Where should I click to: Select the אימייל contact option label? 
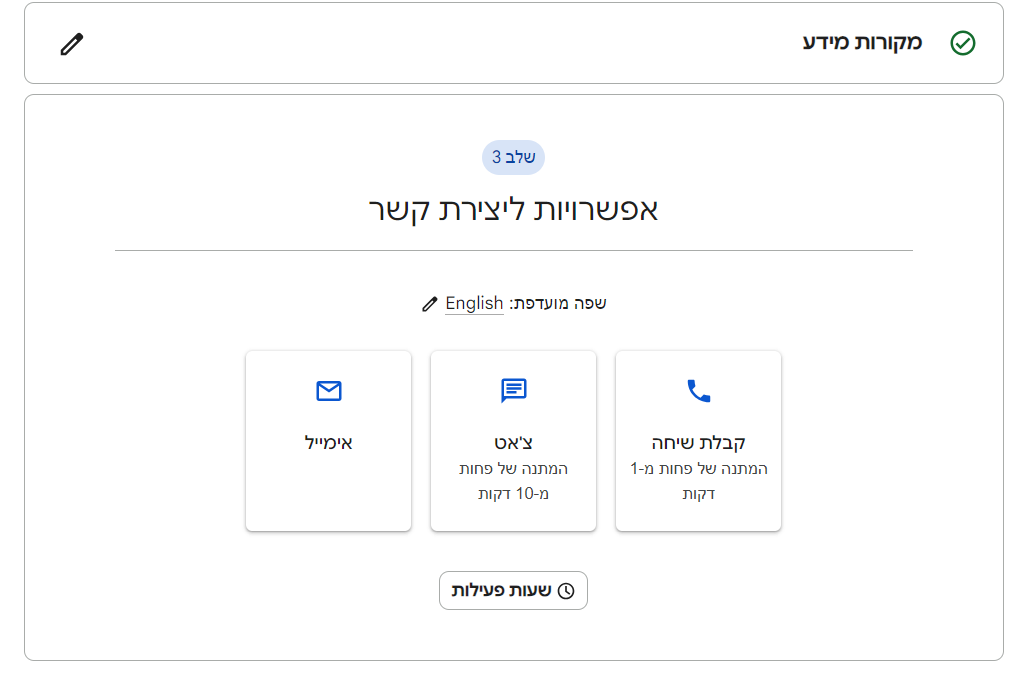click(329, 442)
